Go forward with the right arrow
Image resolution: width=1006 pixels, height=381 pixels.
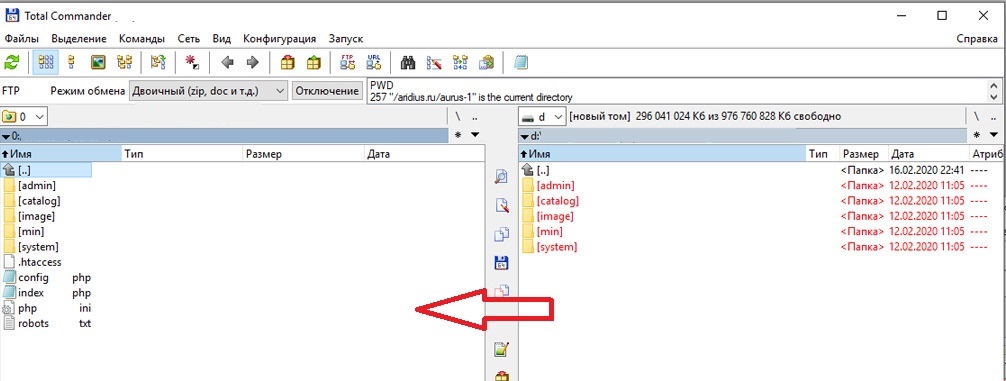pyautogui.click(x=252, y=62)
